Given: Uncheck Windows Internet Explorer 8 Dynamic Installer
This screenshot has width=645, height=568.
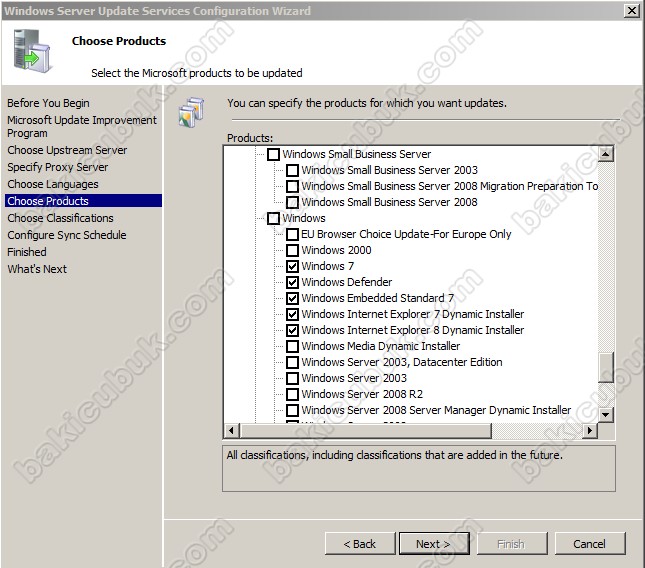Looking at the screenshot, I should click(x=292, y=330).
